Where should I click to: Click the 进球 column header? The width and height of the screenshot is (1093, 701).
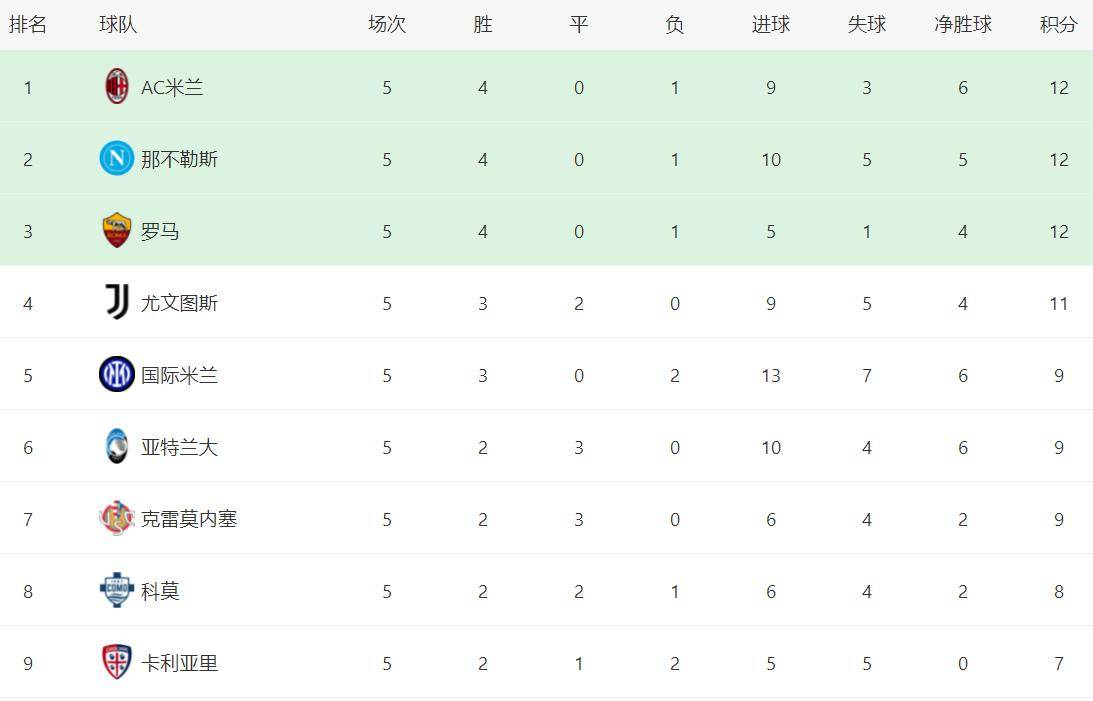[x=770, y=25]
